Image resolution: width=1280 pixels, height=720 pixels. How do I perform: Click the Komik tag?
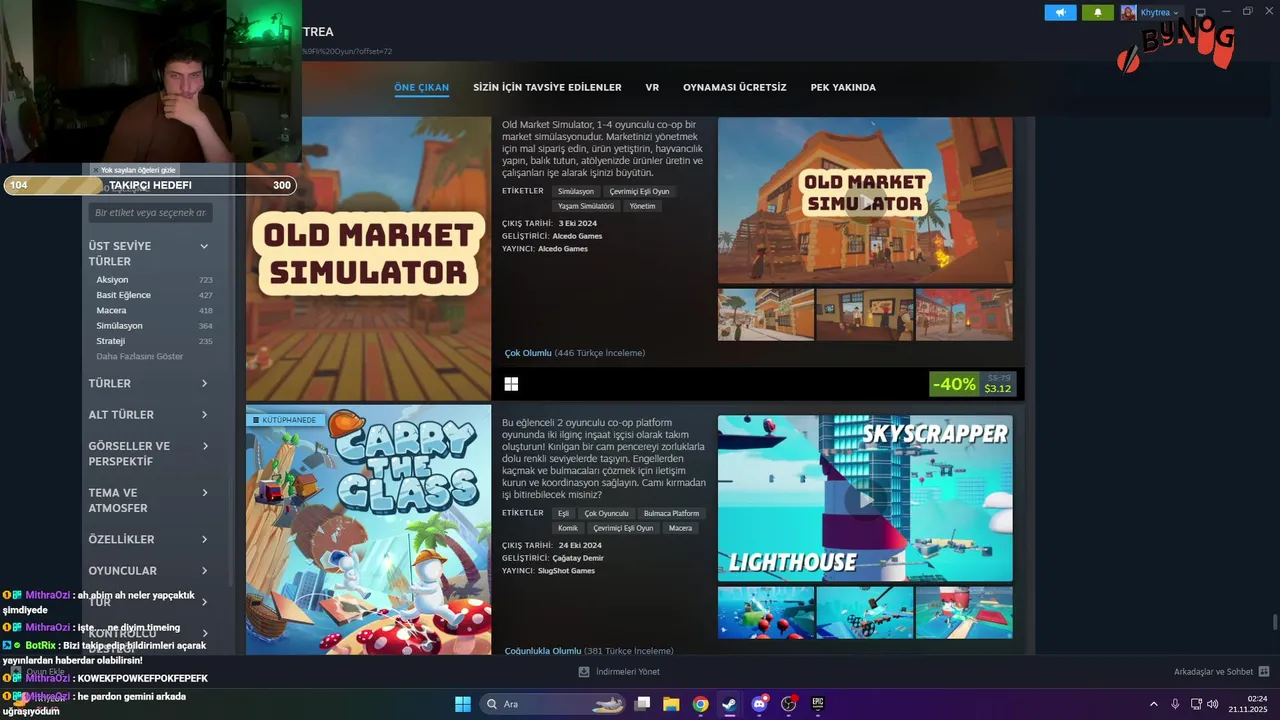pyautogui.click(x=568, y=528)
